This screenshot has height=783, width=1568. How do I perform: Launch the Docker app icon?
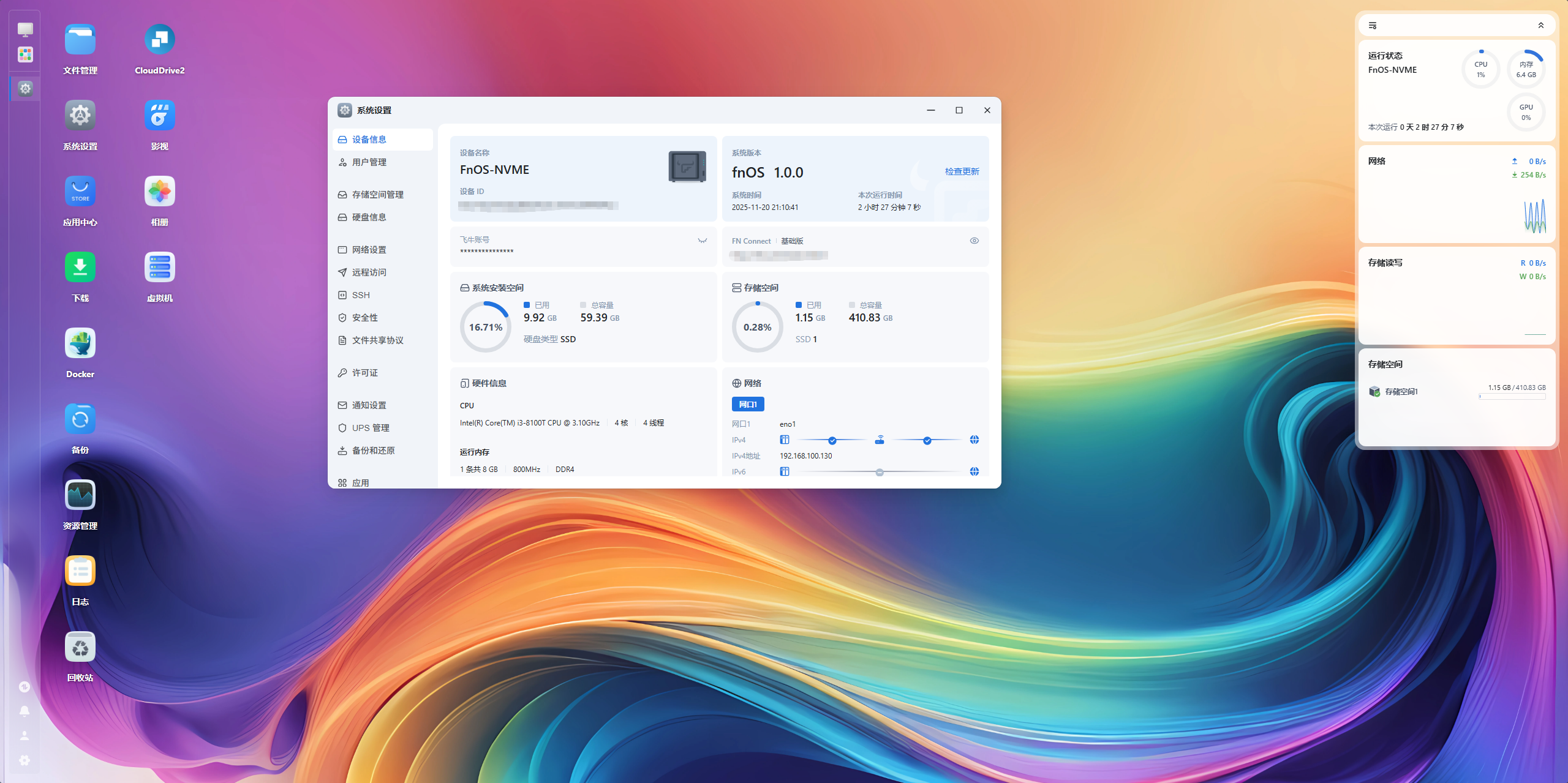[x=80, y=343]
